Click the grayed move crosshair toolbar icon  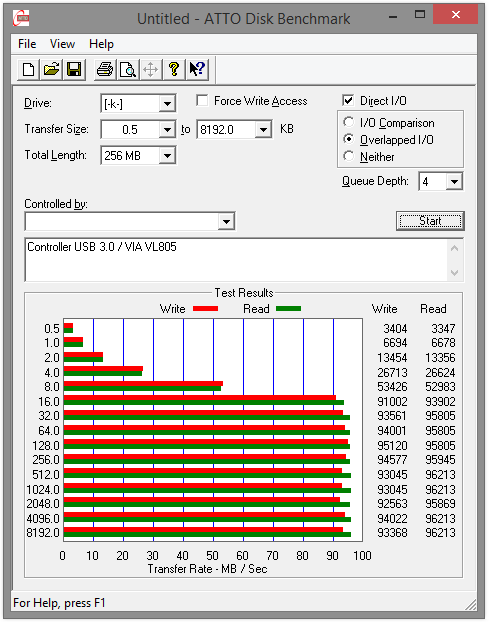[151, 70]
